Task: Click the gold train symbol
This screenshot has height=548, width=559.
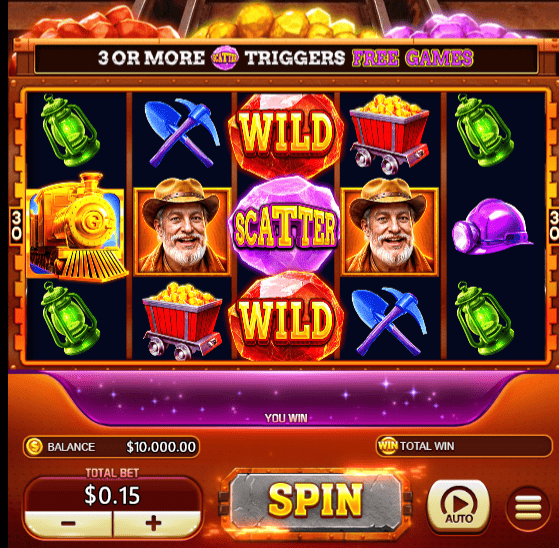Action: tap(76, 227)
